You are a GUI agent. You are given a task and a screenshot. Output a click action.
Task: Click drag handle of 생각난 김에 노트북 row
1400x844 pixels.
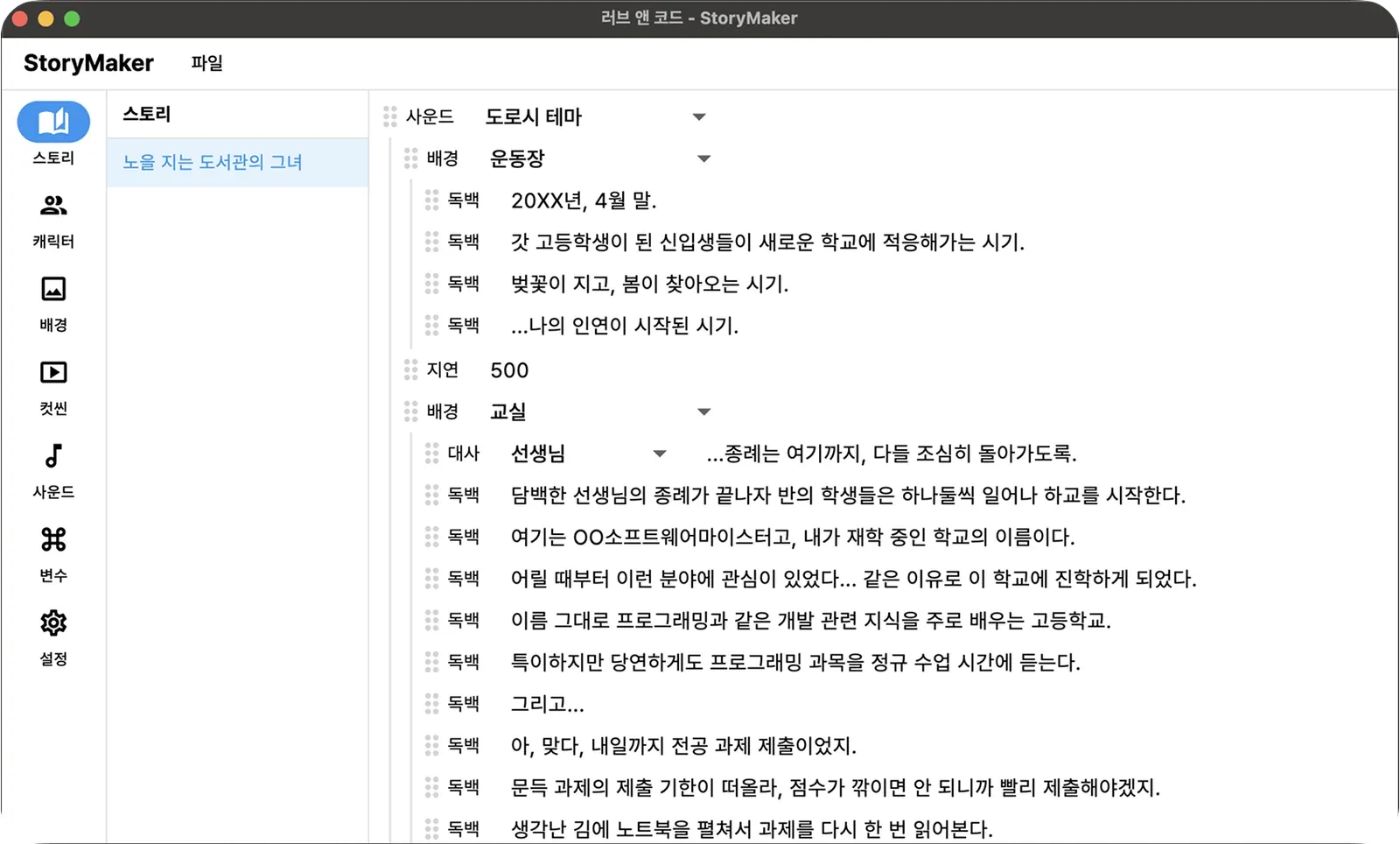click(x=432, y=828)
